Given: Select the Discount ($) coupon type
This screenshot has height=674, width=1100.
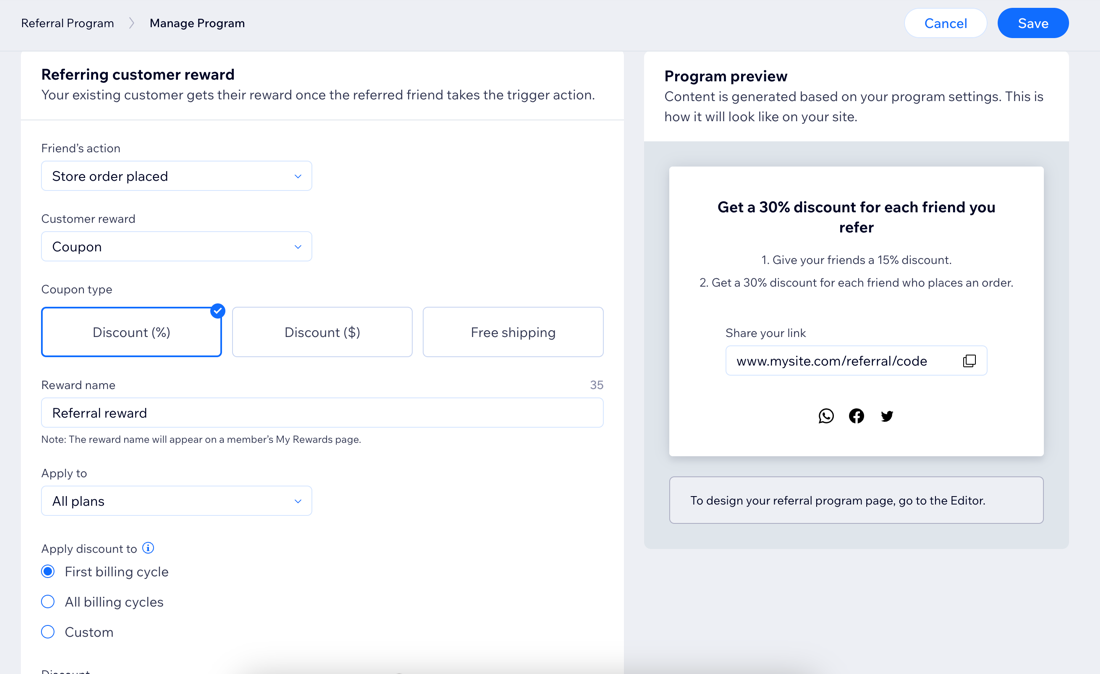Looking at the screenshot, I should coord(322,332).
